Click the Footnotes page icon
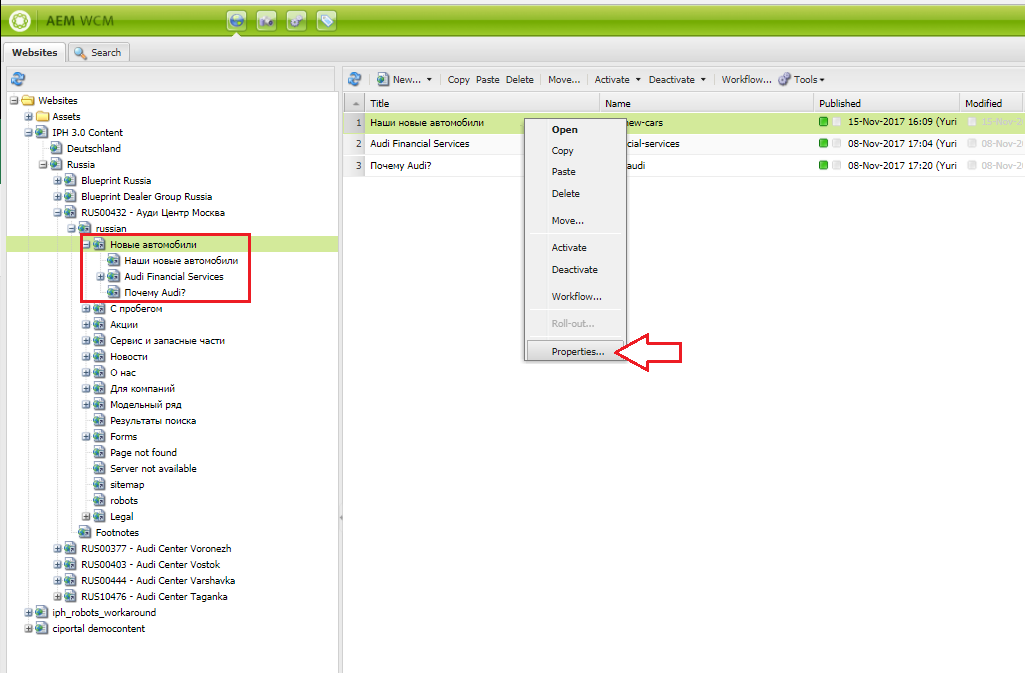This screenshot has width=1025, height=673. pos(85,533)
